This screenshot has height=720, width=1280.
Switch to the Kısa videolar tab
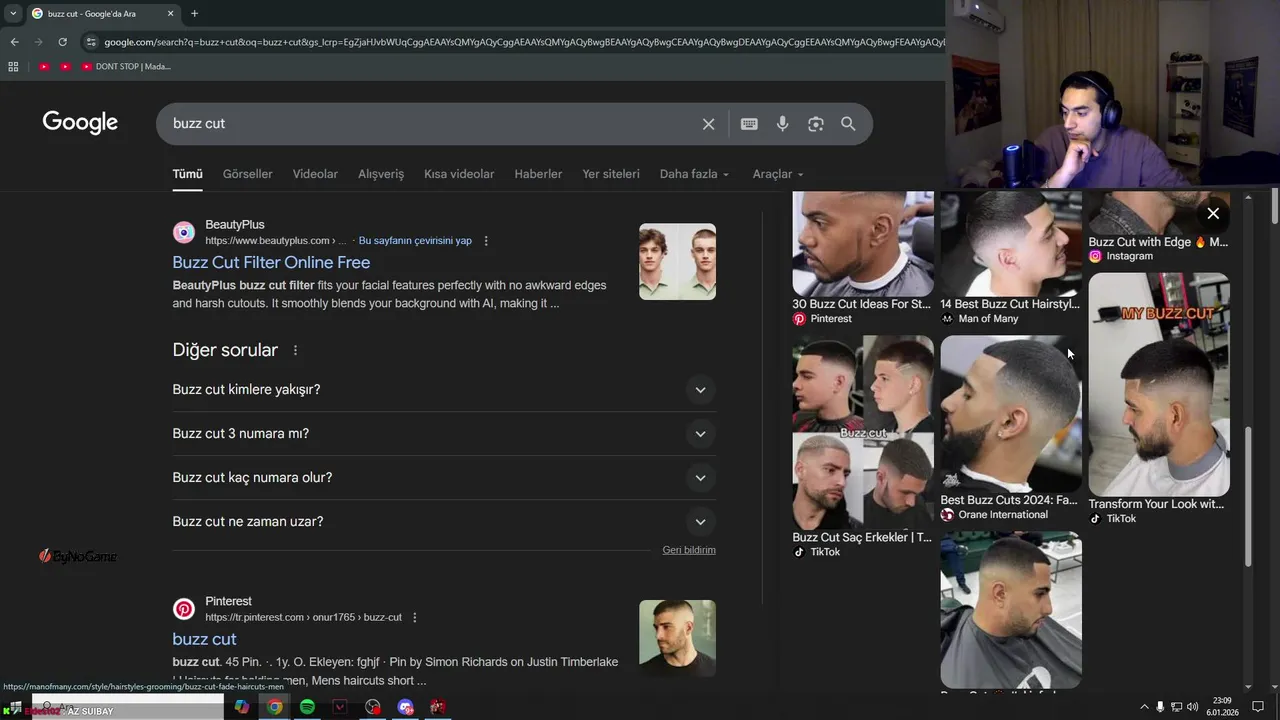pos(459,174)
